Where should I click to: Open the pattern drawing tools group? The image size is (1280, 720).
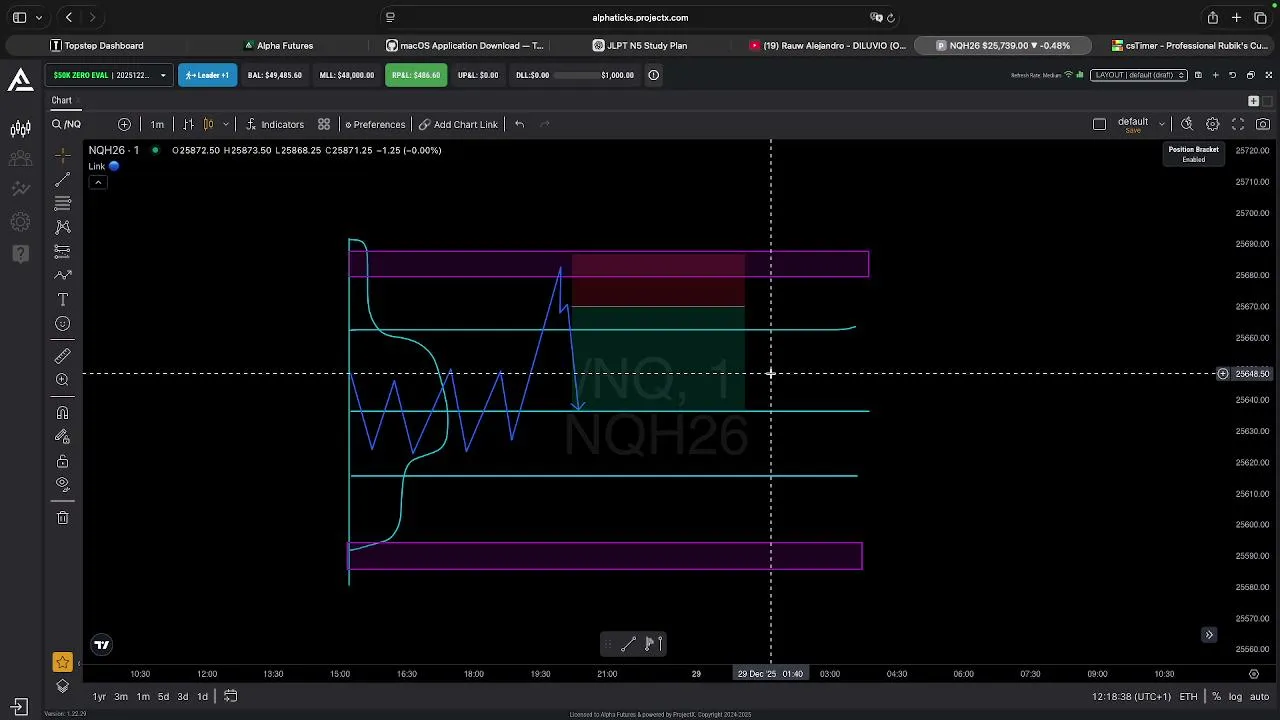[x=62, y=227]
